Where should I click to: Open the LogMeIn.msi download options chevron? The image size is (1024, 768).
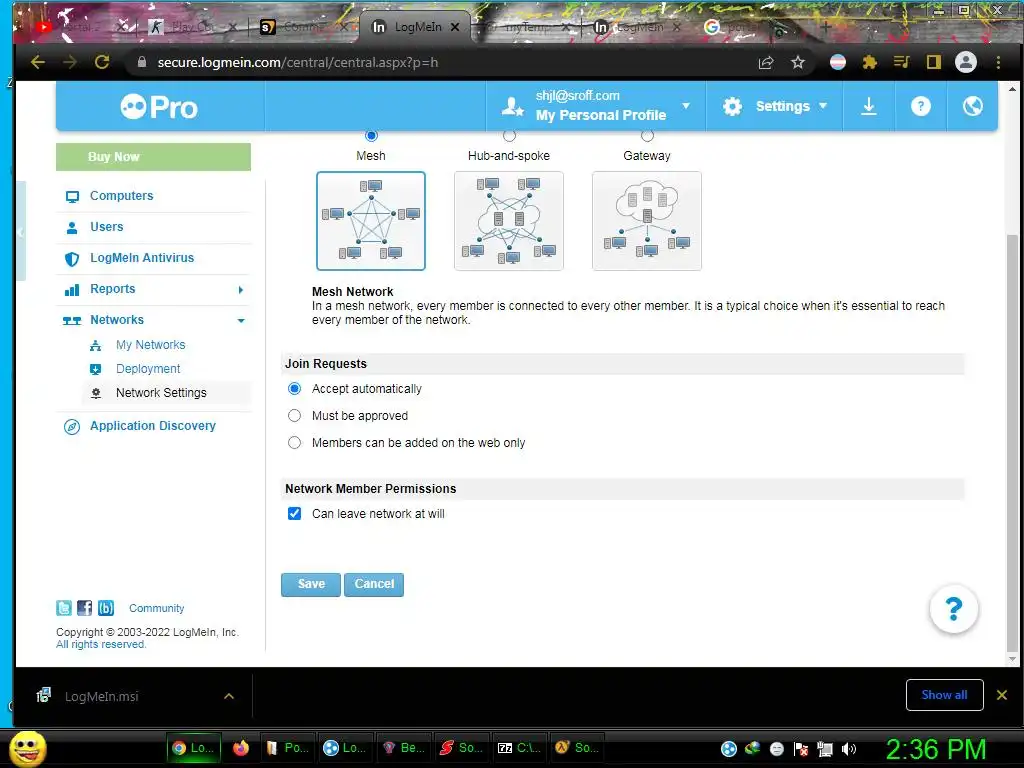(x=229, y=696)
